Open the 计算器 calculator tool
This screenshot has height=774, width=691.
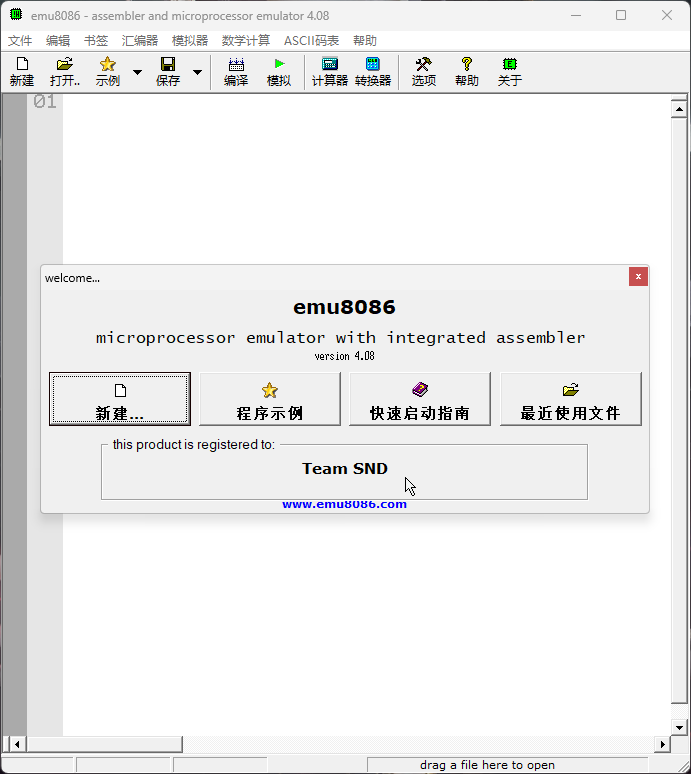coord(330,72)
